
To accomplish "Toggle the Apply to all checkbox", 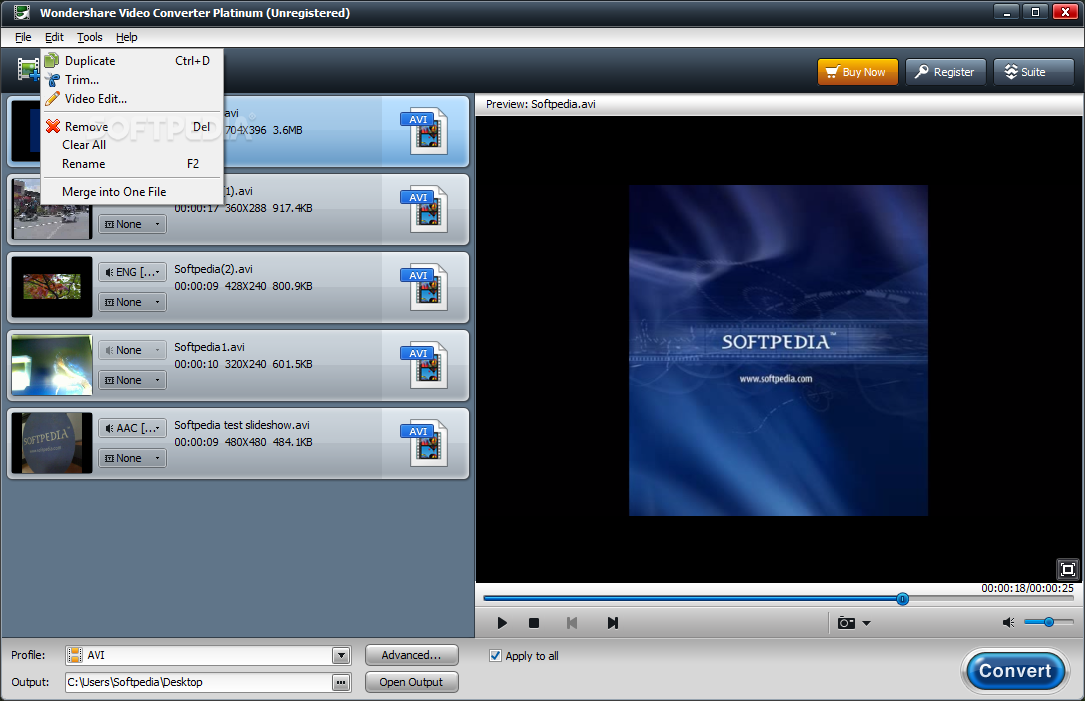I will (495, 655).
